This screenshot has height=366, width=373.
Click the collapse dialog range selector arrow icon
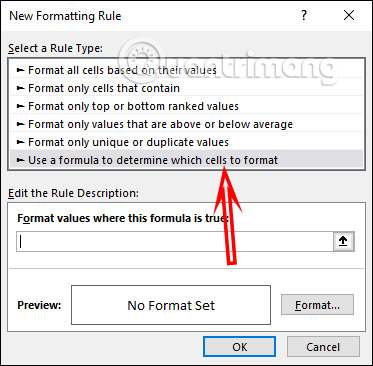[343, 241]
